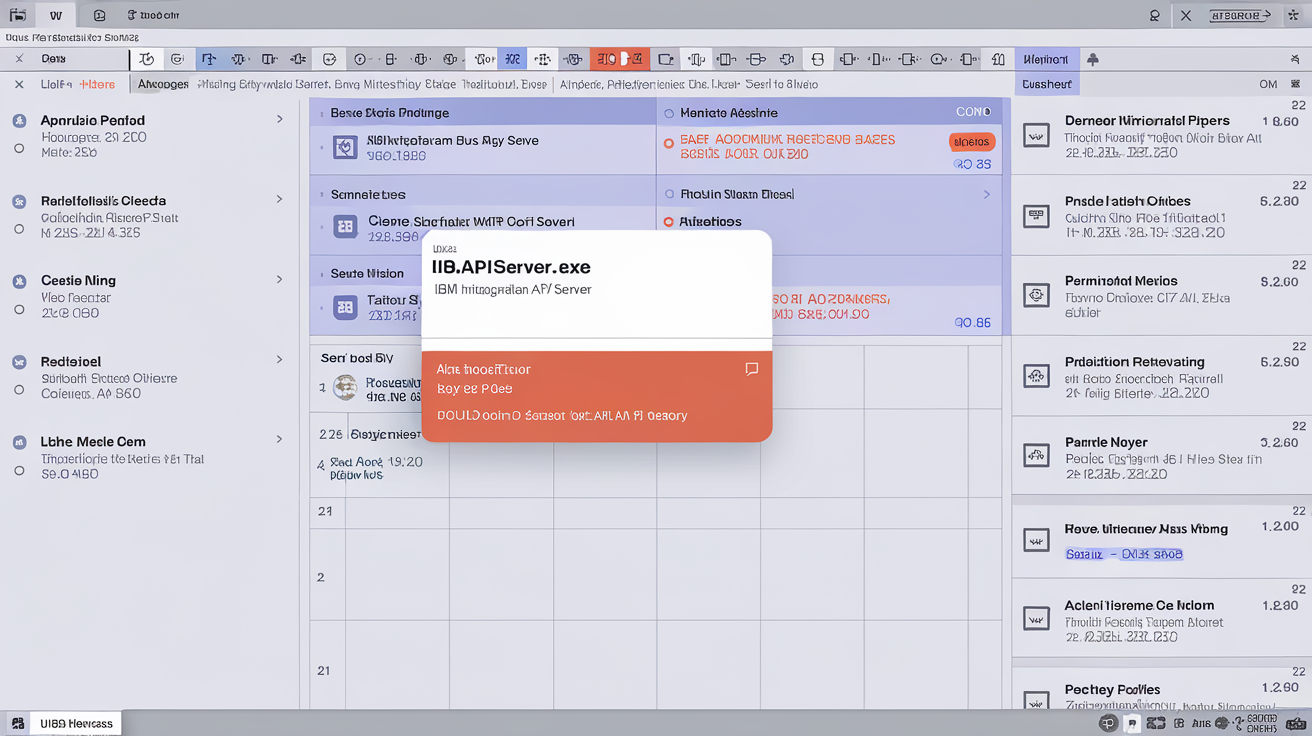Viewport: 1312px width, 736px height.
Task: Close the Dens row with its X
Action: [19, 59]
